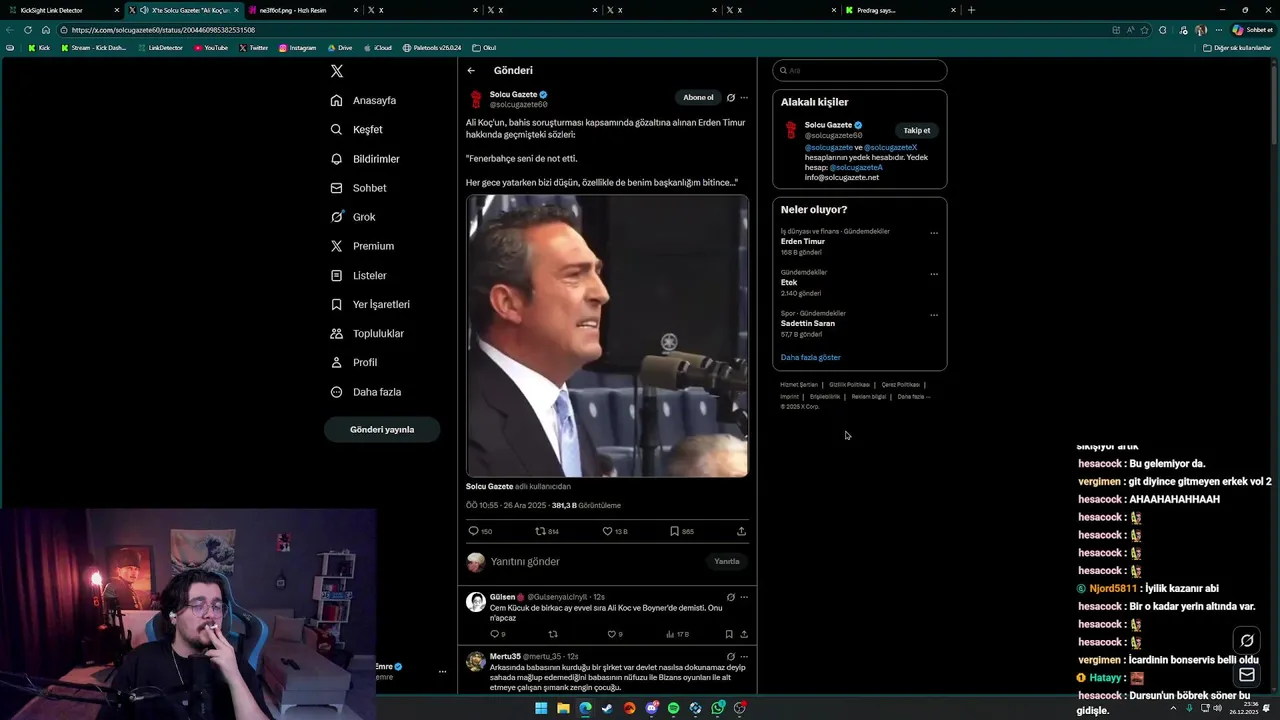The image size is (1280, 720).
Task: Open more options for Erden Timur trend
Action: tap(934, 233)
